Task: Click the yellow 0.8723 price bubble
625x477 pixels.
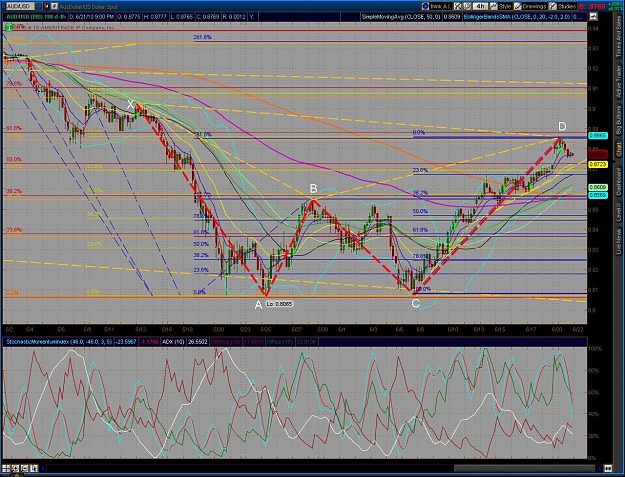Action: point(597,164)
